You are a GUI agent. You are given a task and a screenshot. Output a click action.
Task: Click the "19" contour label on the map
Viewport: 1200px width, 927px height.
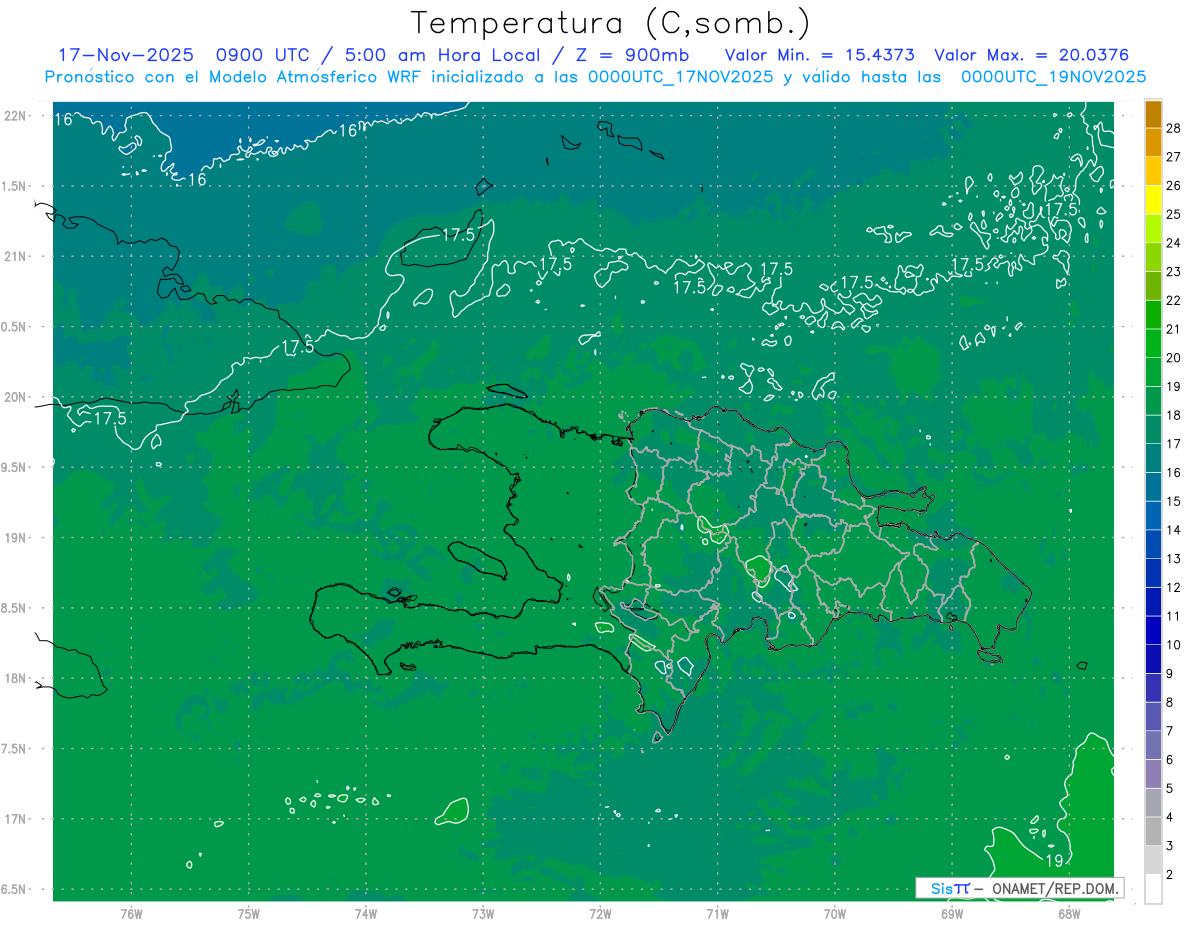click(1053, 860)
